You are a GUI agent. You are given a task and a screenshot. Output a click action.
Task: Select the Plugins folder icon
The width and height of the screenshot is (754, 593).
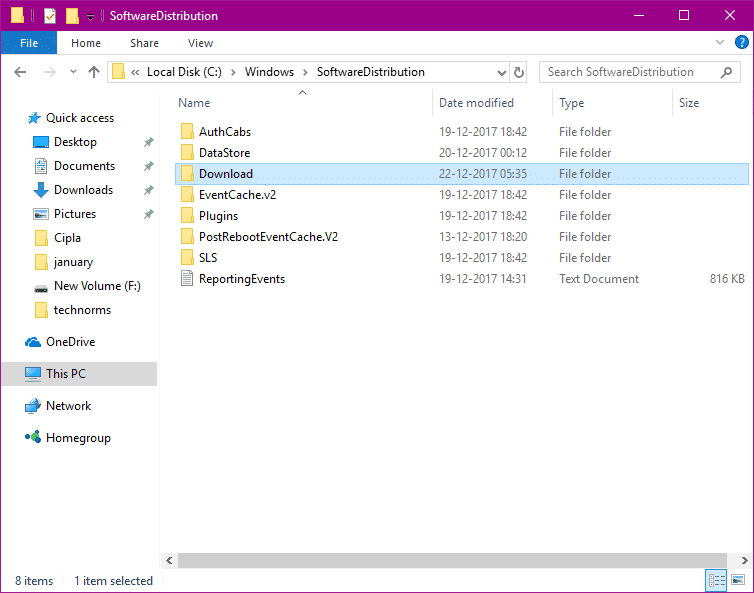point(187,215)
